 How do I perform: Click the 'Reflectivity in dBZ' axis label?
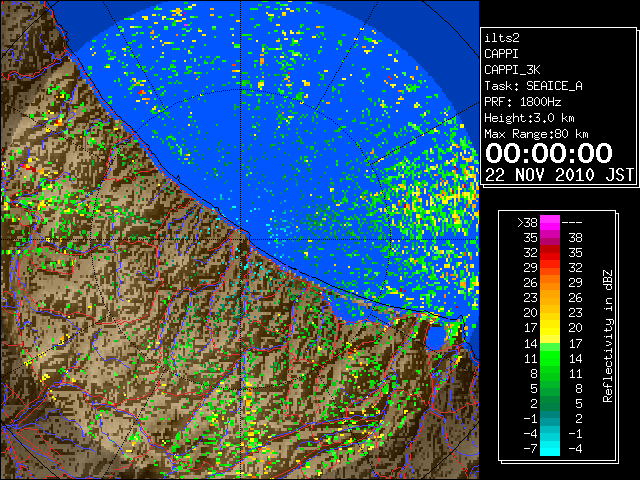(608, 336)
